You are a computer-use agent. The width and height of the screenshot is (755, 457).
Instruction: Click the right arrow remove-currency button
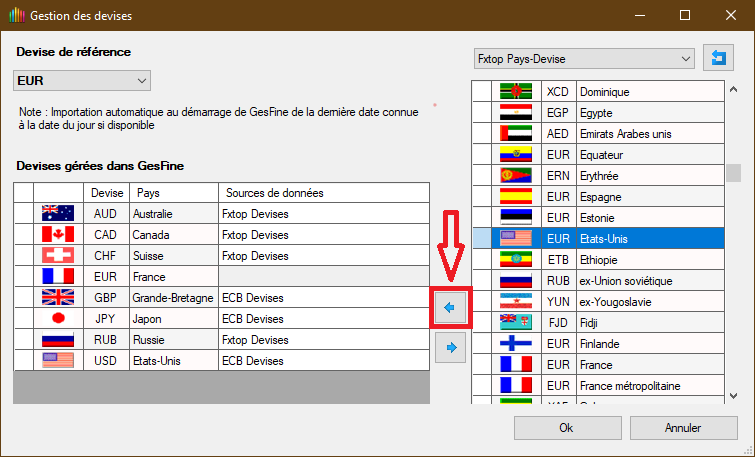448,348
